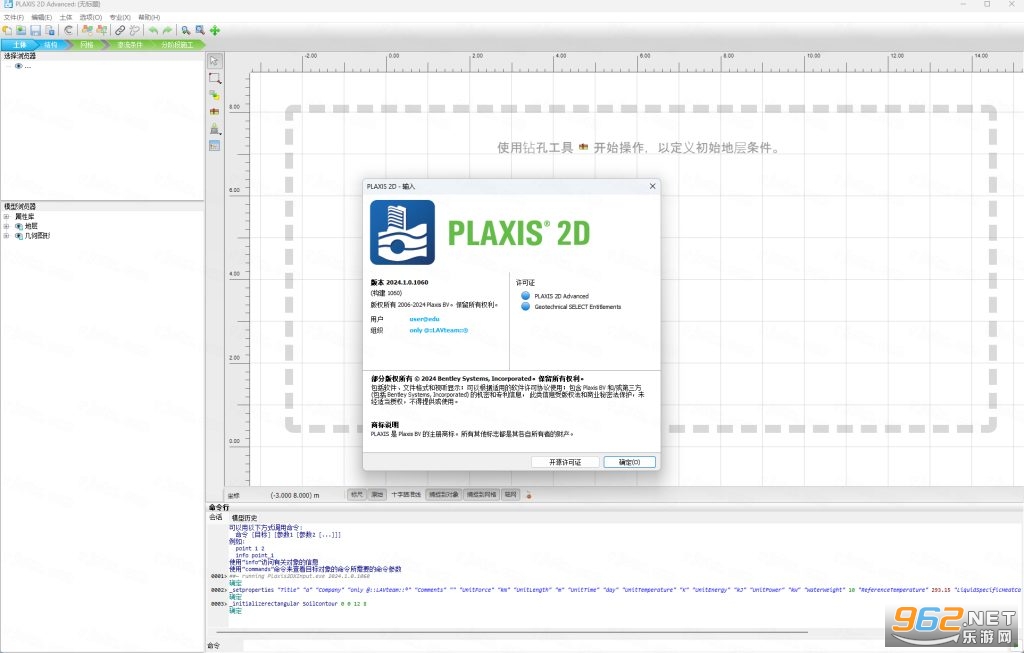Image resolution: width=1024 pixels, height=653 pixels.
Task: Switch to the 结构 mode tab
Action: pyautogui.click(x=51, y=44)
